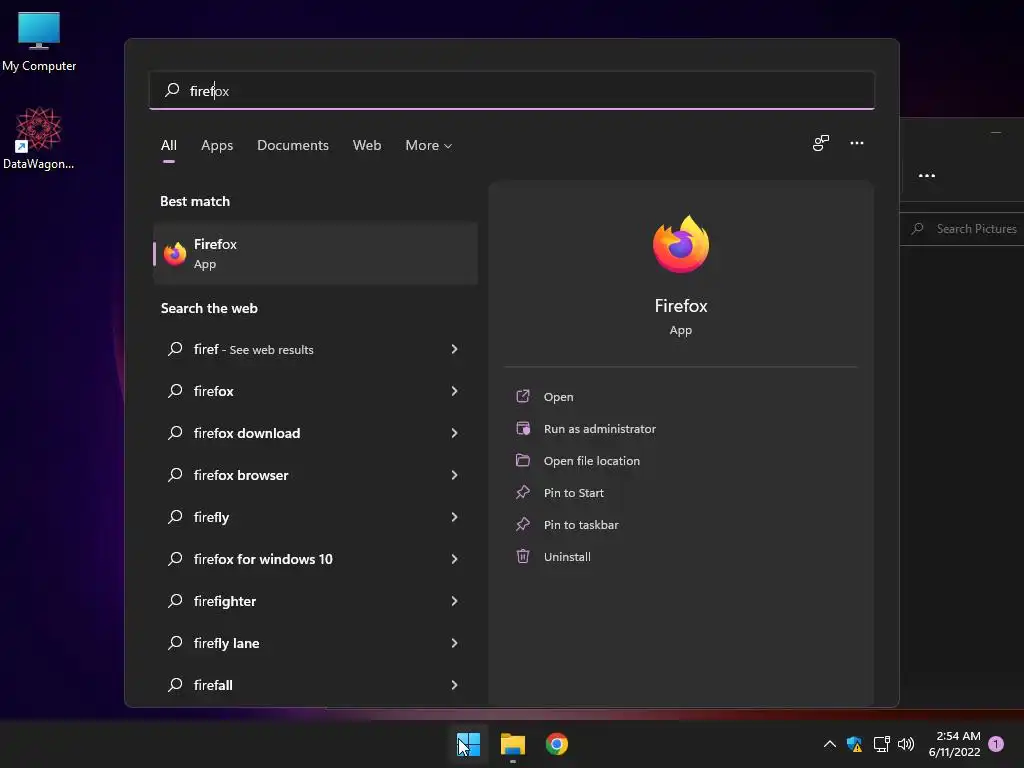
Task: Select 'firefox for windows 10' suggestion text
Action: click(263, 559)
